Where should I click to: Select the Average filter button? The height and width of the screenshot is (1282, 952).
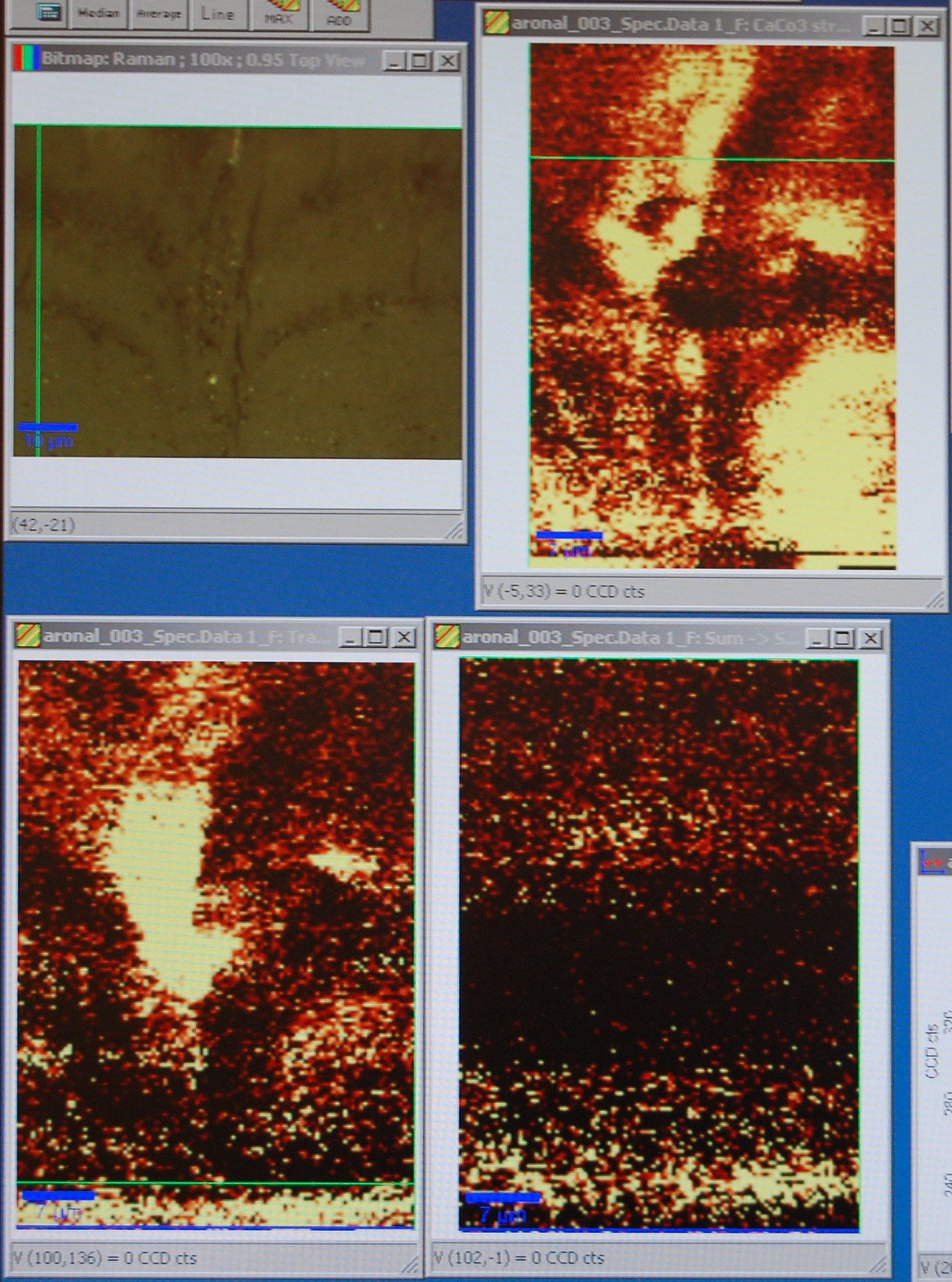point(159,13)
